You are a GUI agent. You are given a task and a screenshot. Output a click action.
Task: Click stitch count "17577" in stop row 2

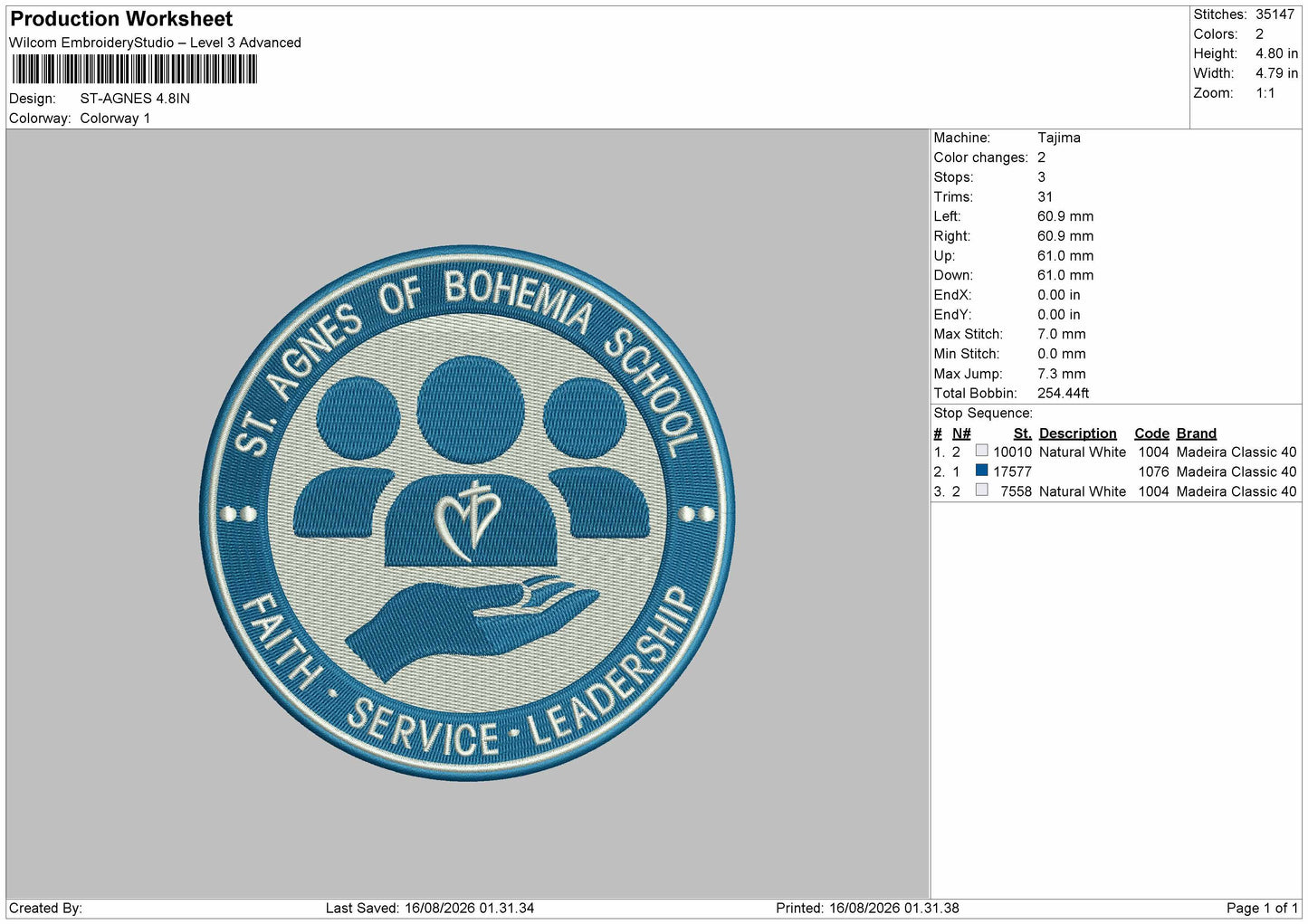(1012, 472)
